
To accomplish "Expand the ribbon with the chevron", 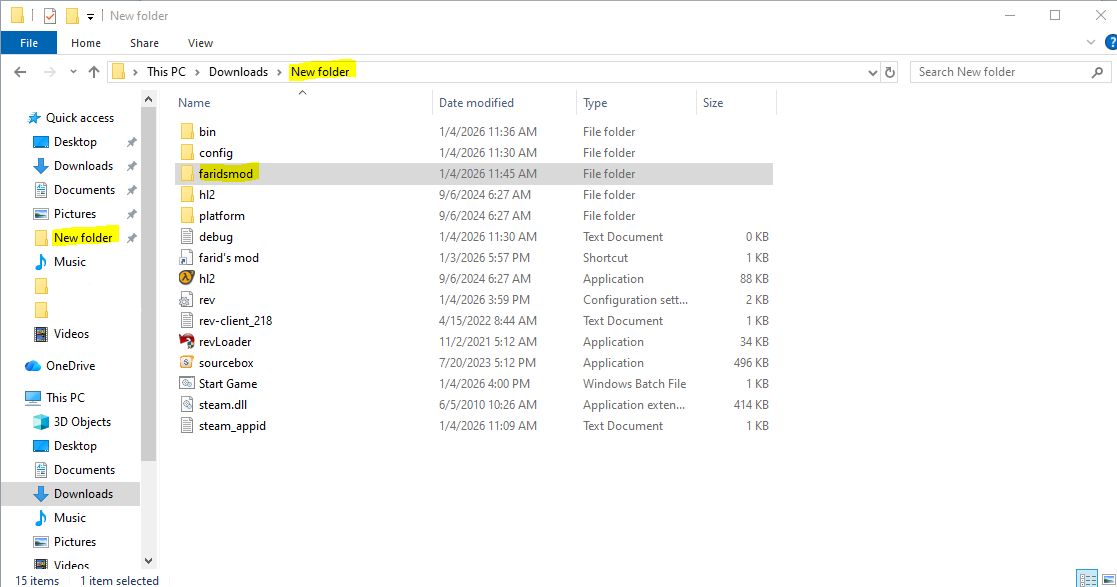I will 1092,42.
